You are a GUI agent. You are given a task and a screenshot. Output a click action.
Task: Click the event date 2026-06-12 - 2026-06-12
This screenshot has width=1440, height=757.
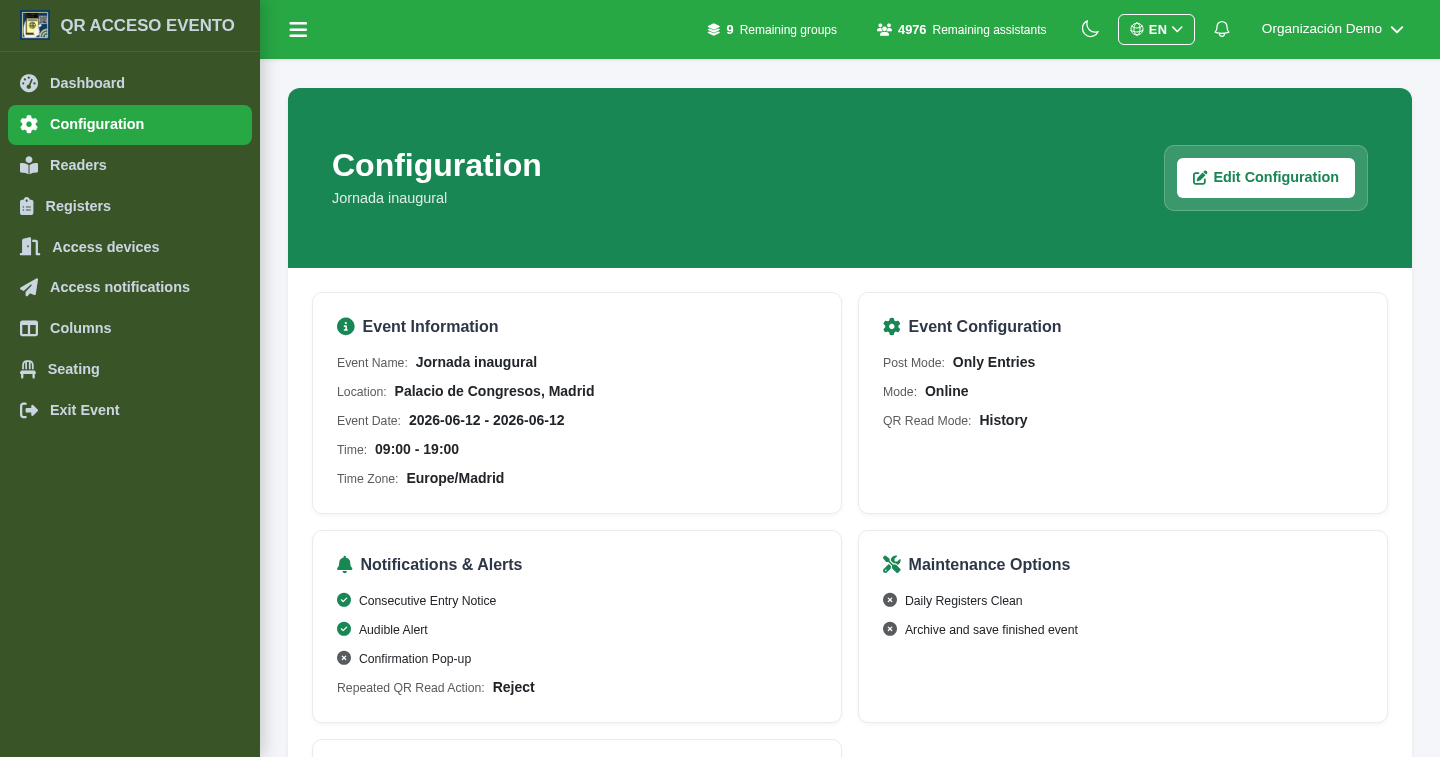486,420
